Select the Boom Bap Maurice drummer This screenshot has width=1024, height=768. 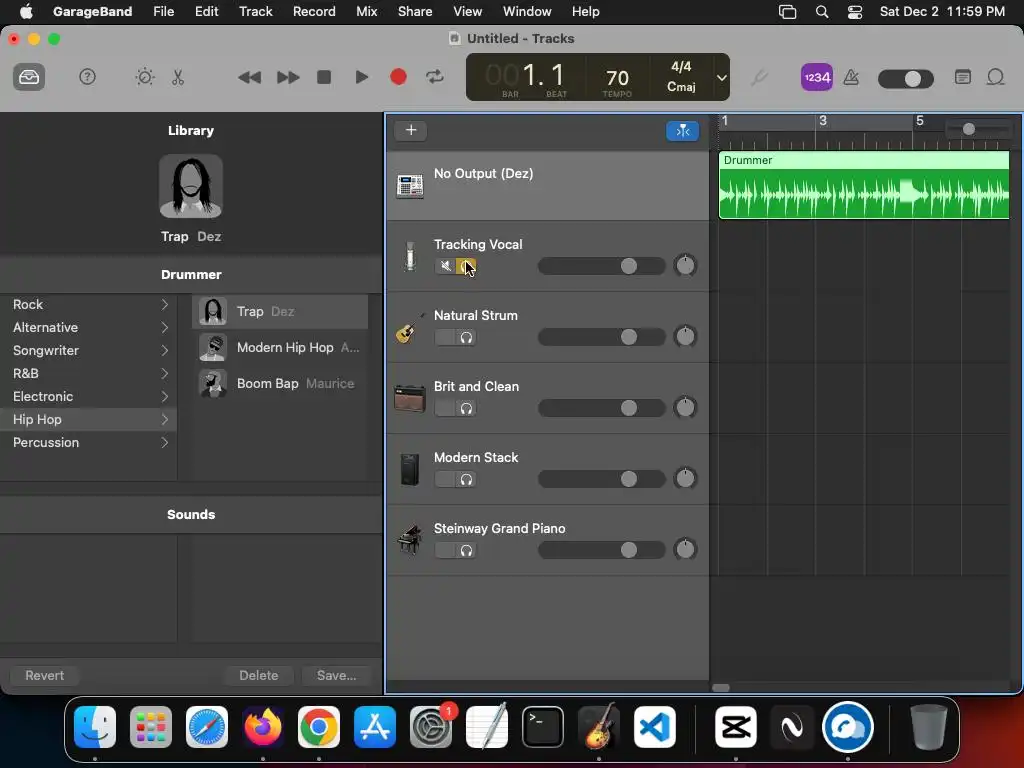[x=280, y=383]
